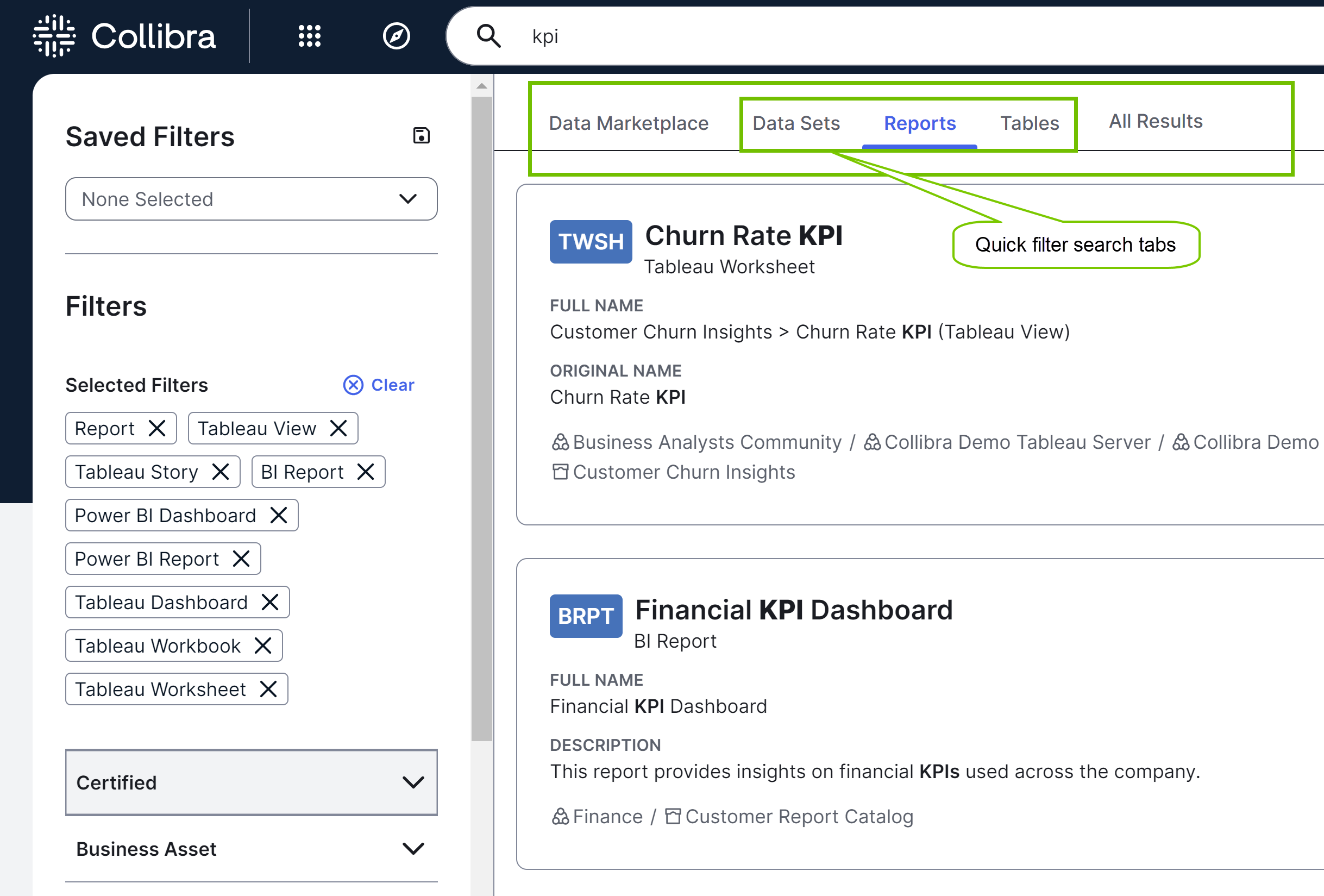The height and width of the screenshot is (896, 1324).
Task: Switch to the Data Marketplace tab
Action: (x=629, y=123)
